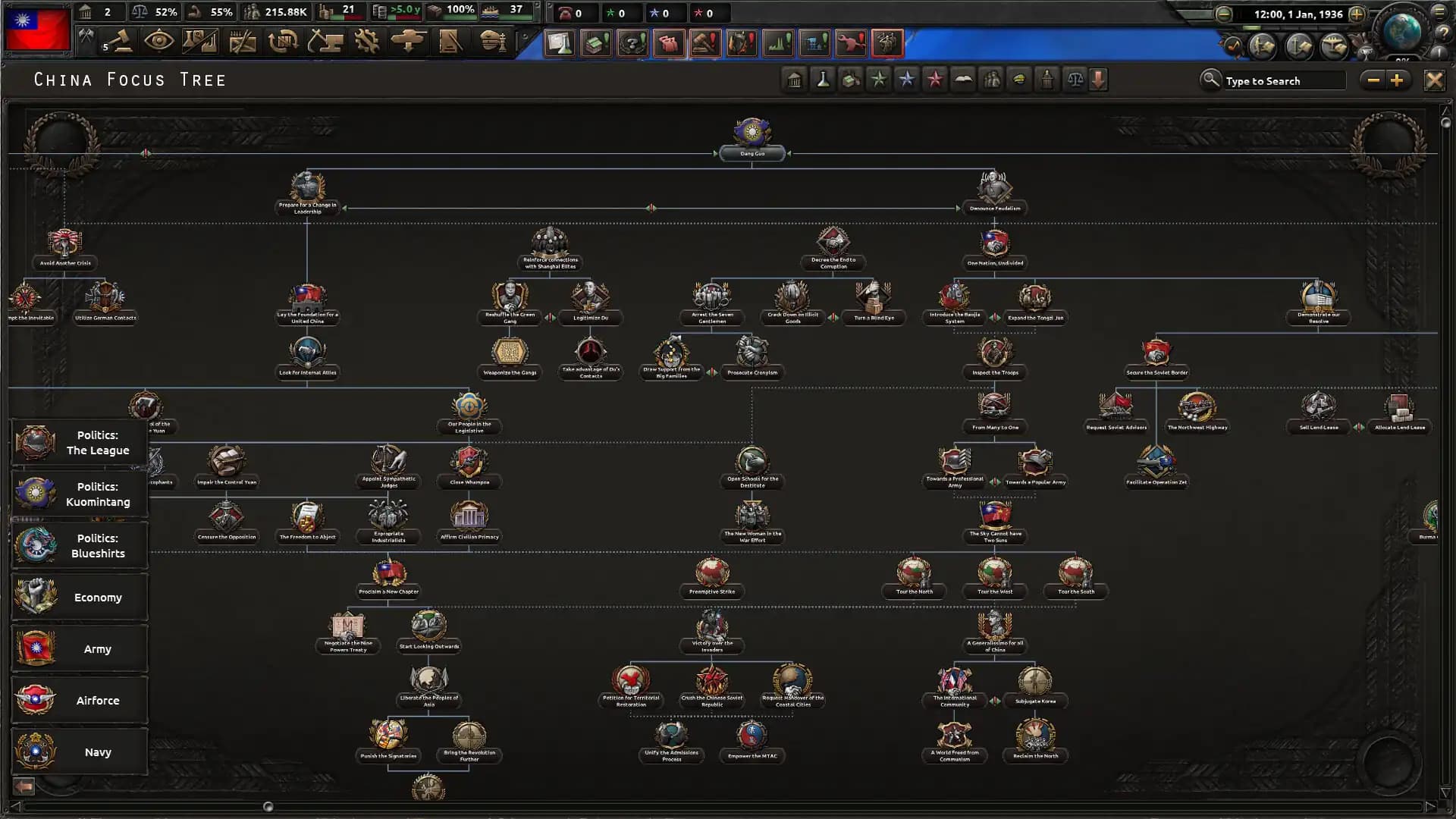Screen dimensions: 1456x819
Task: Open the research filter flask icon
Action: tap(822, 79)
